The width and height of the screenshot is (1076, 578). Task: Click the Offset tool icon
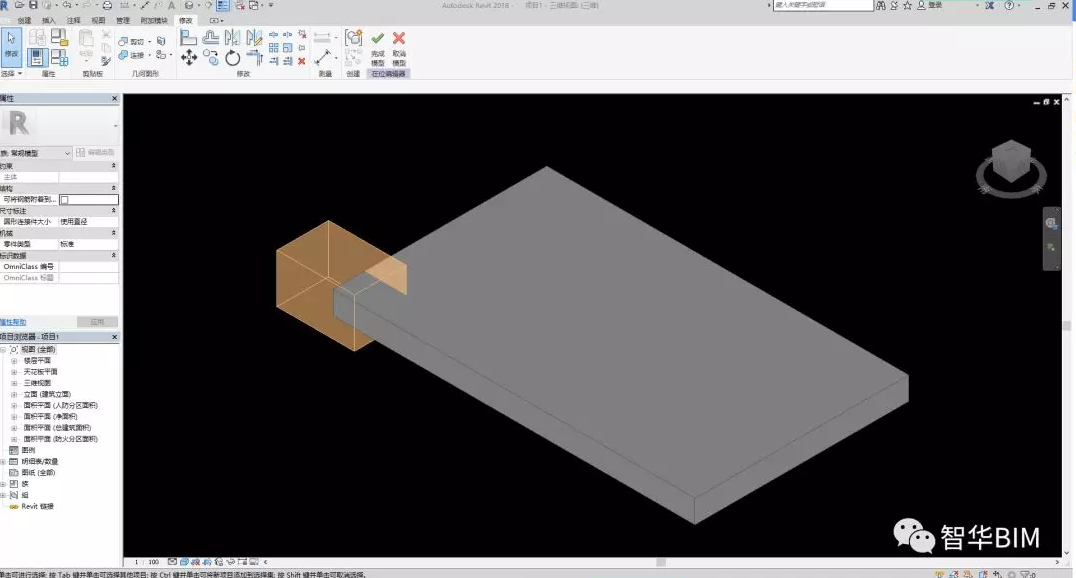(x=211, y=38)
